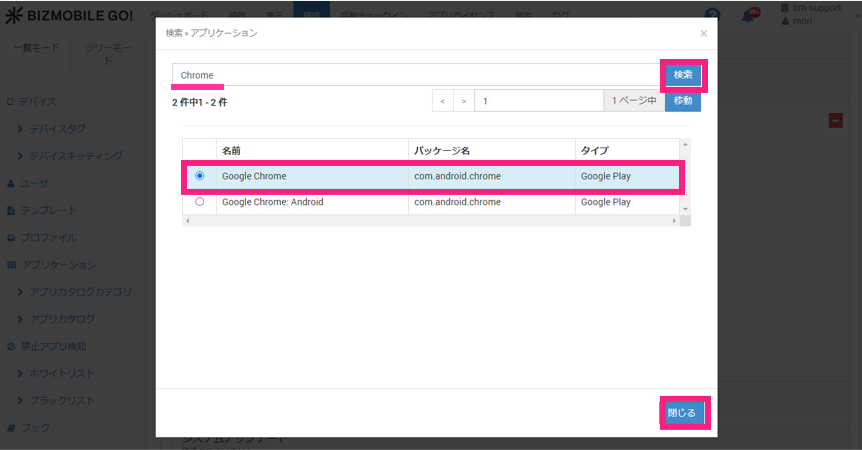Switch to 一覧モード tab
The image size is (862, 450).
pos(35,48)
